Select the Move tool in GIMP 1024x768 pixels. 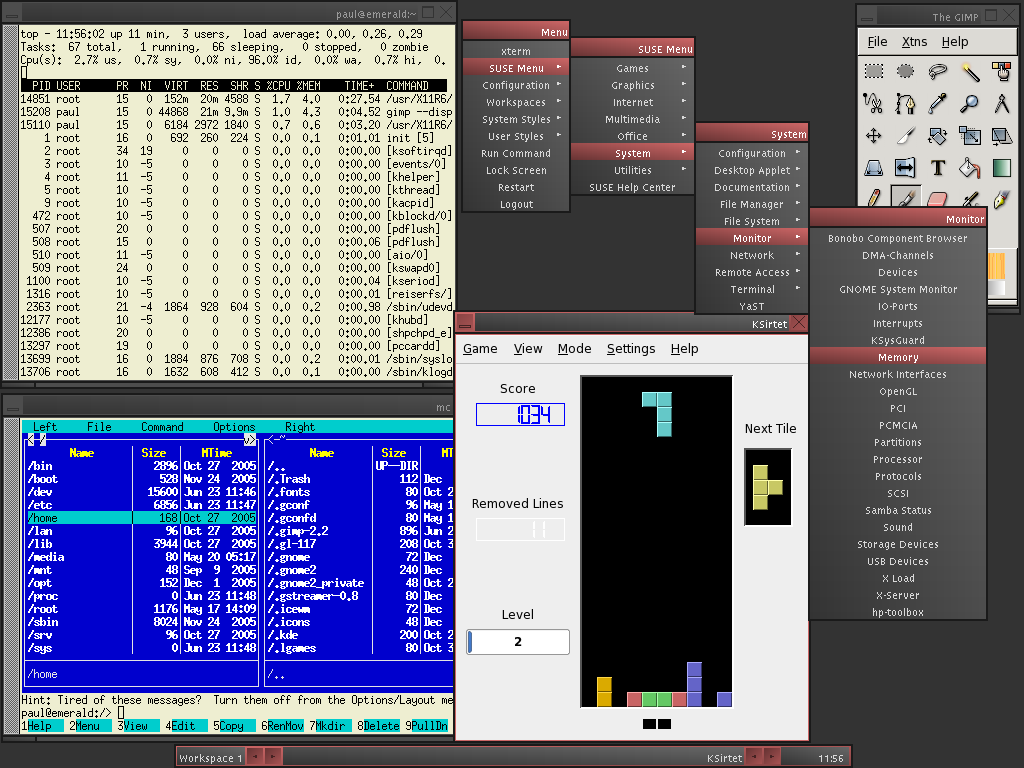pyautogui.click(x=874, y=136)
